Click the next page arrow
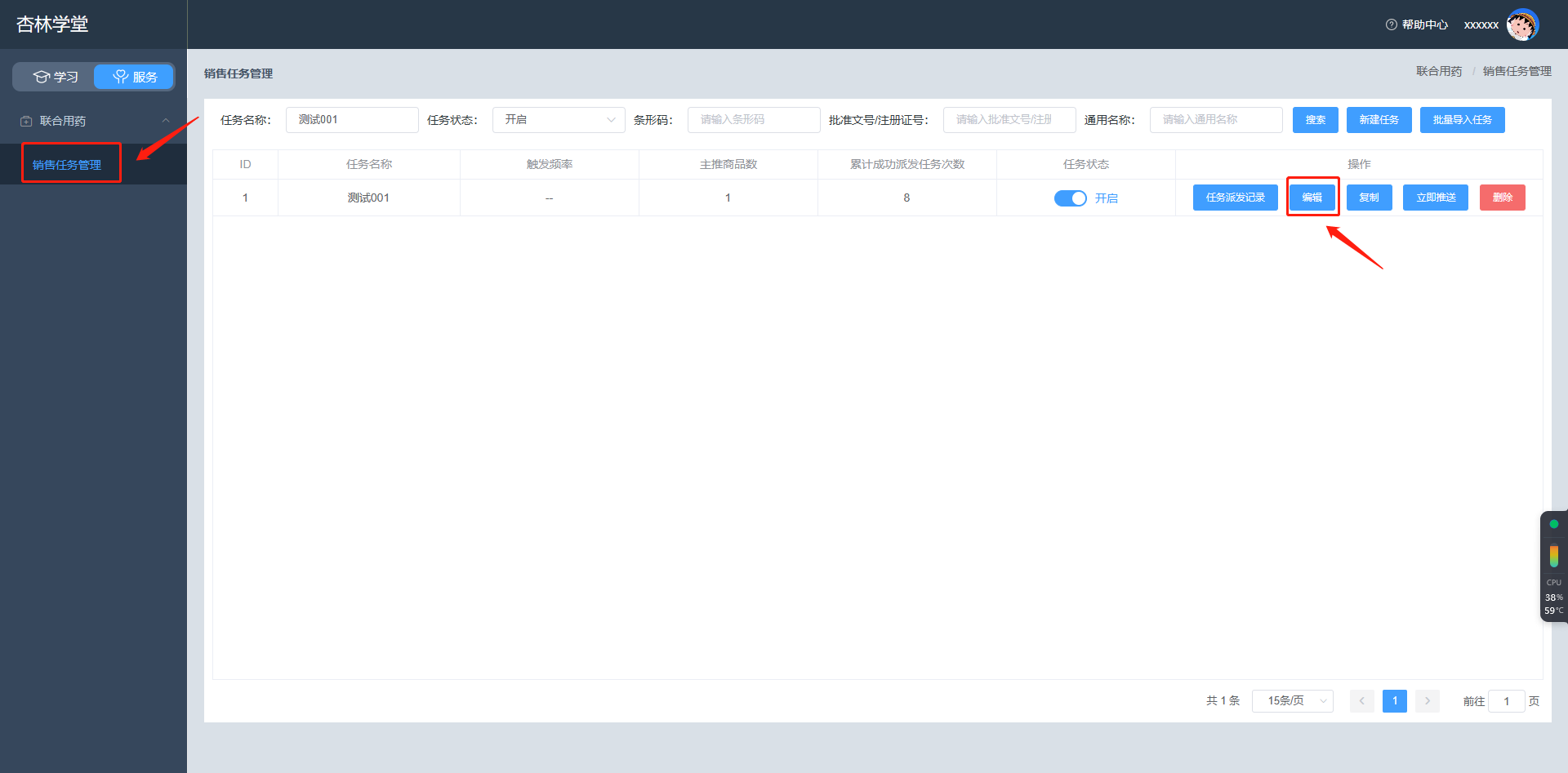The image size is (1568, 773). 1427,701
